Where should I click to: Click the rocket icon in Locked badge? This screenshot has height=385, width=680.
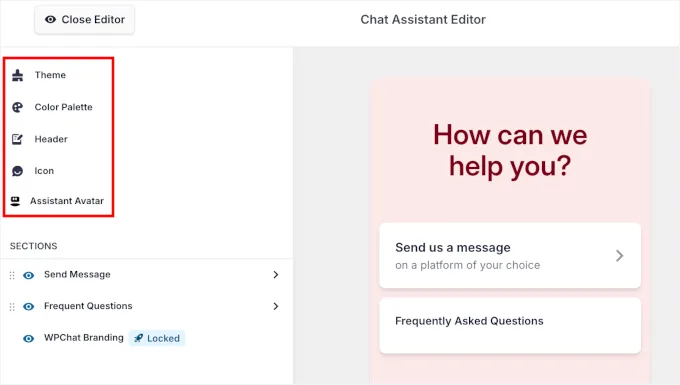pos(138,338)
